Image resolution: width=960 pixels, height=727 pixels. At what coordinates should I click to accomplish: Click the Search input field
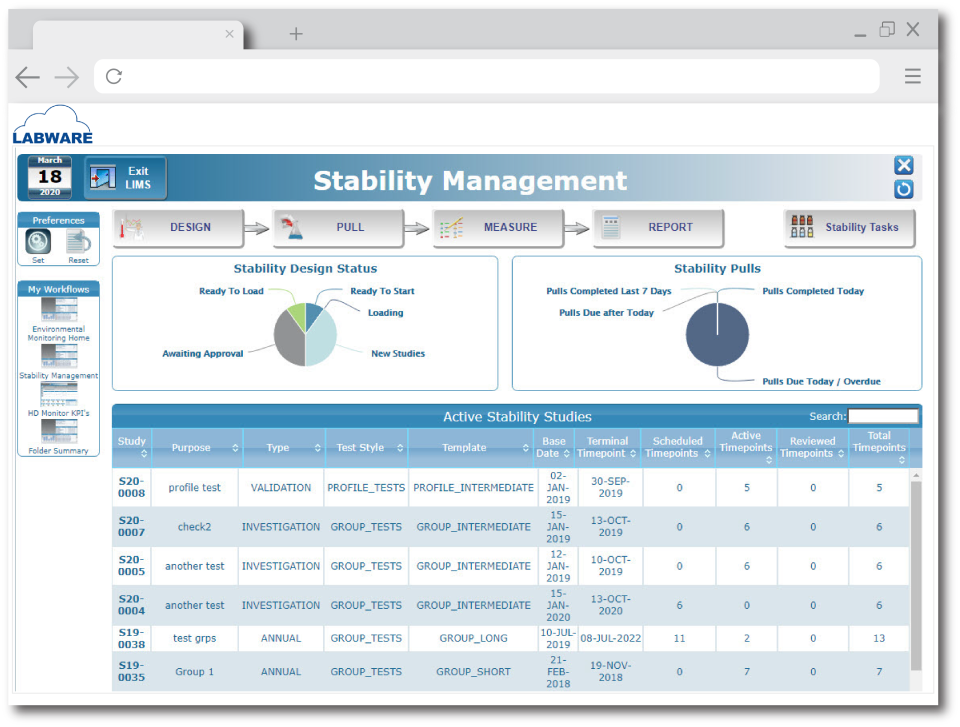point(884,416)
